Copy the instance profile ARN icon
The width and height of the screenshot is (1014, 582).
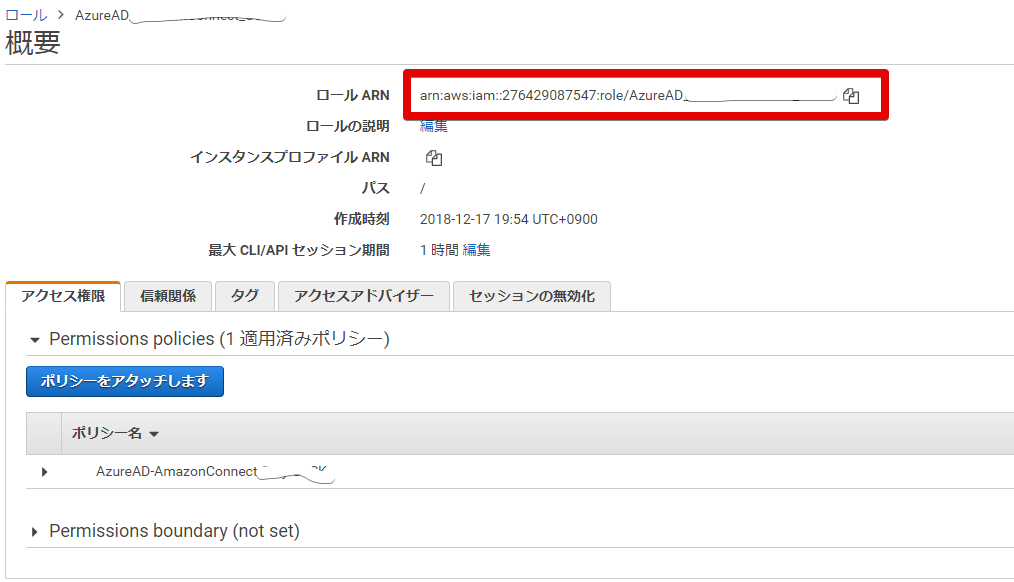434,158
